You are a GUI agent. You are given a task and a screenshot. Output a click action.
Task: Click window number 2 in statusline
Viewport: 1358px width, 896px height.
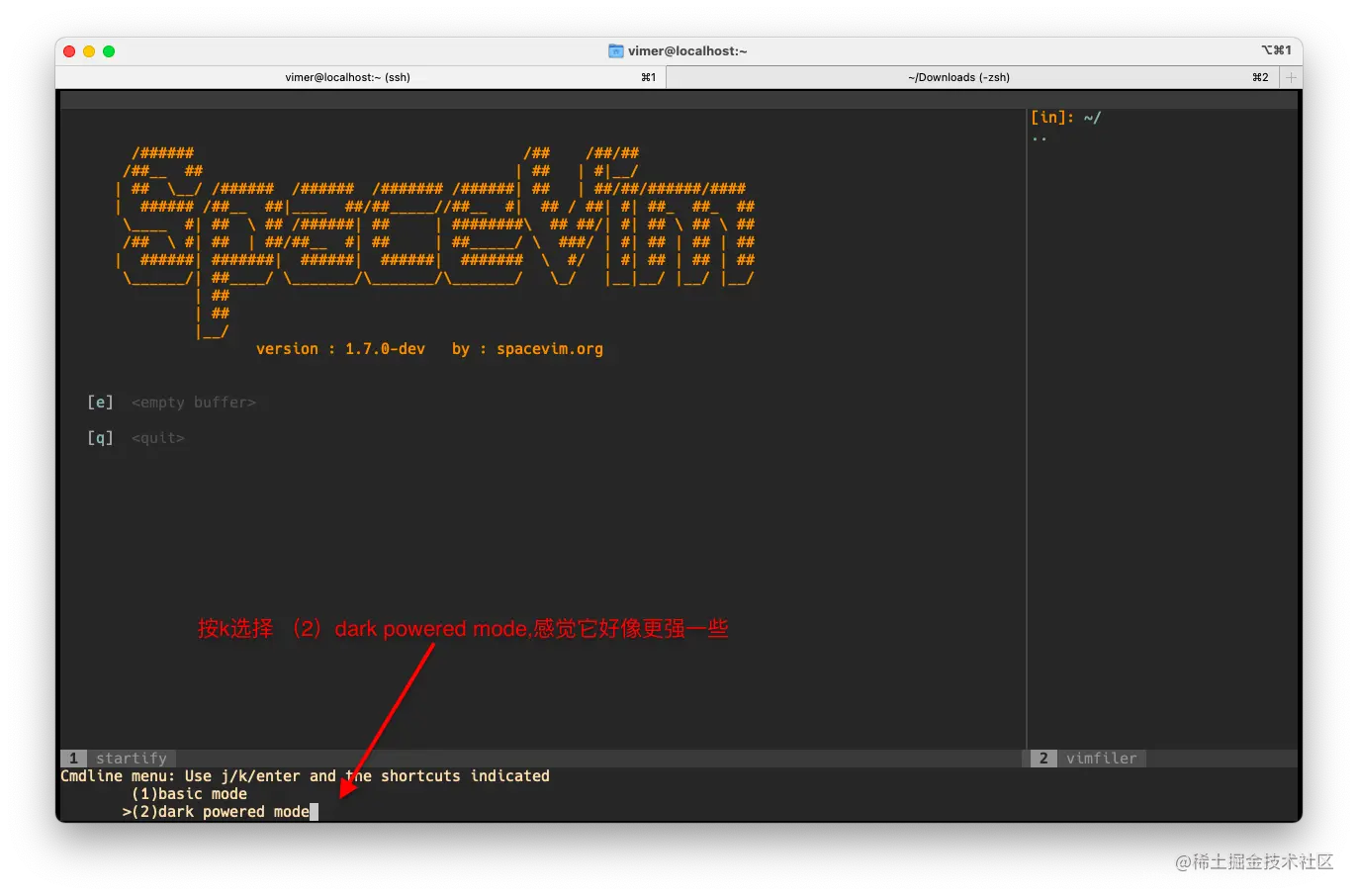click(x=1043, y=759)
